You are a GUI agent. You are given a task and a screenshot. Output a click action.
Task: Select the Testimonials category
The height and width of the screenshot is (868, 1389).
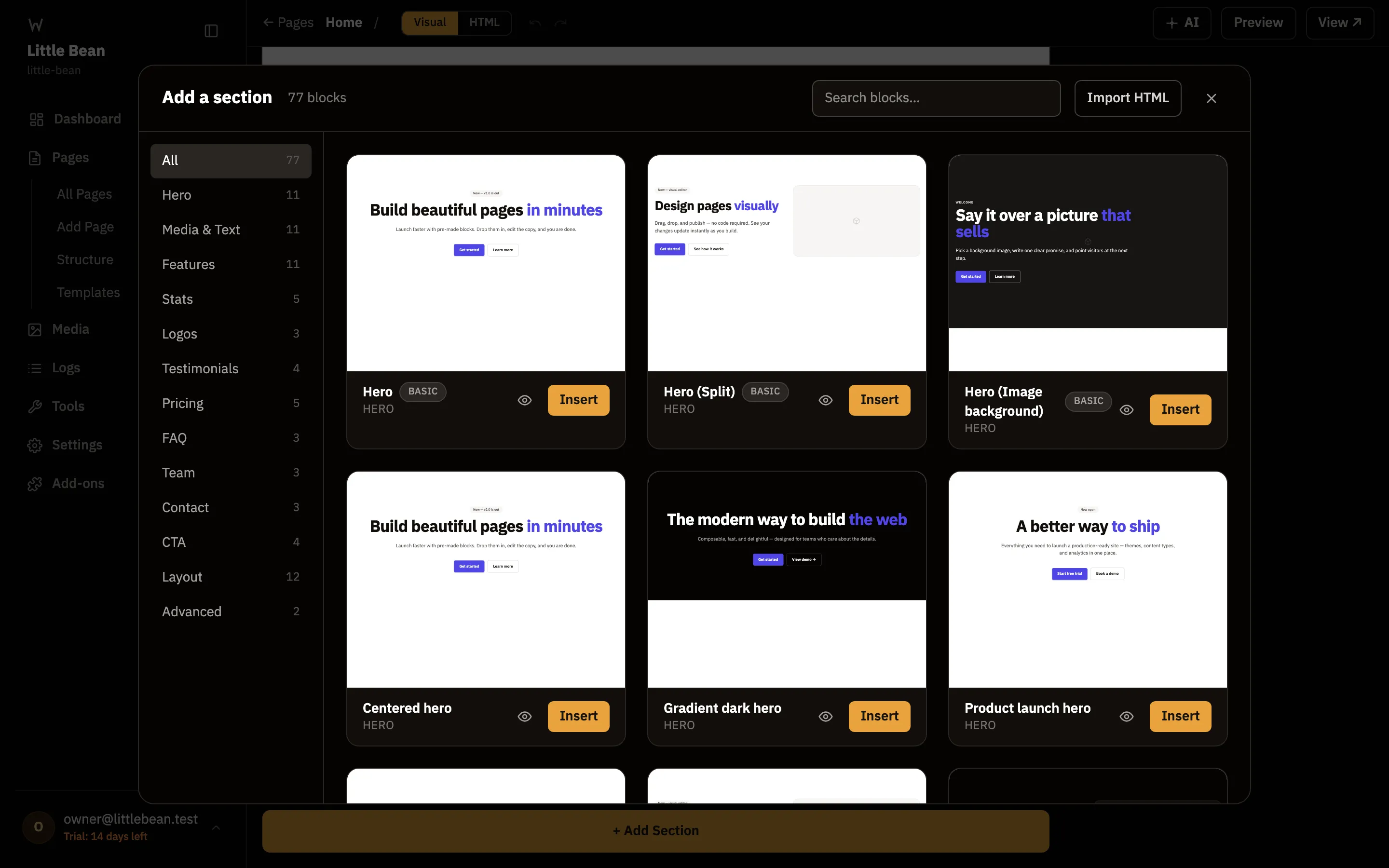pos(231,368)
